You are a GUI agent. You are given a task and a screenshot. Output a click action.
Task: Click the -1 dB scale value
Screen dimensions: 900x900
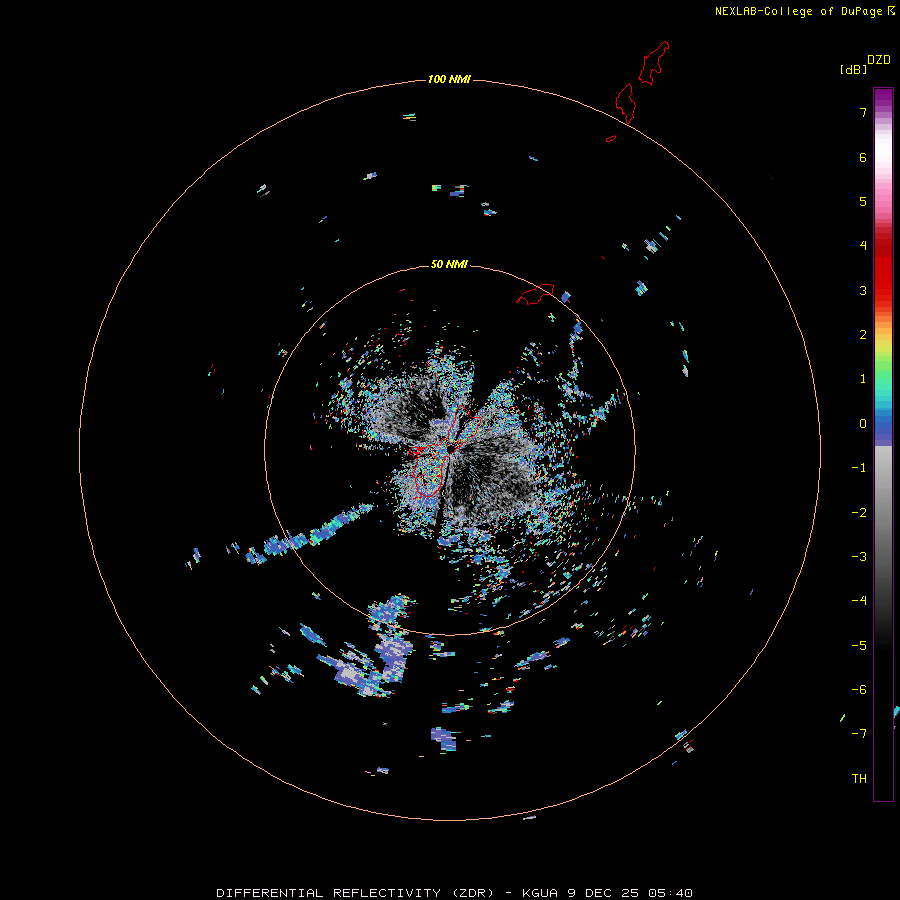(859, 468)
